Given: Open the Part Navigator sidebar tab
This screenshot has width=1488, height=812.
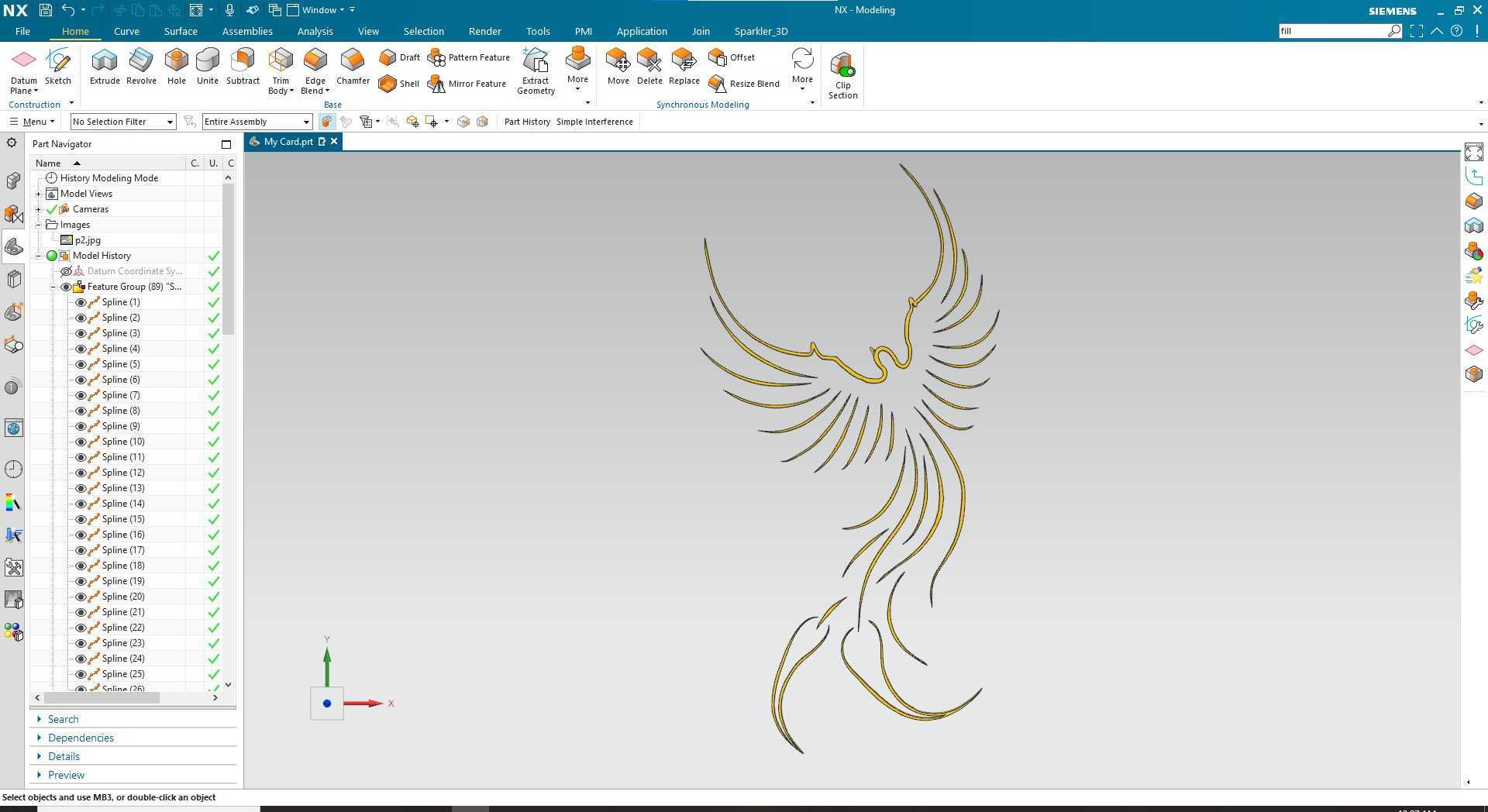Looking at the screenshot, I should pyautogui.click(x=13, y=246).
